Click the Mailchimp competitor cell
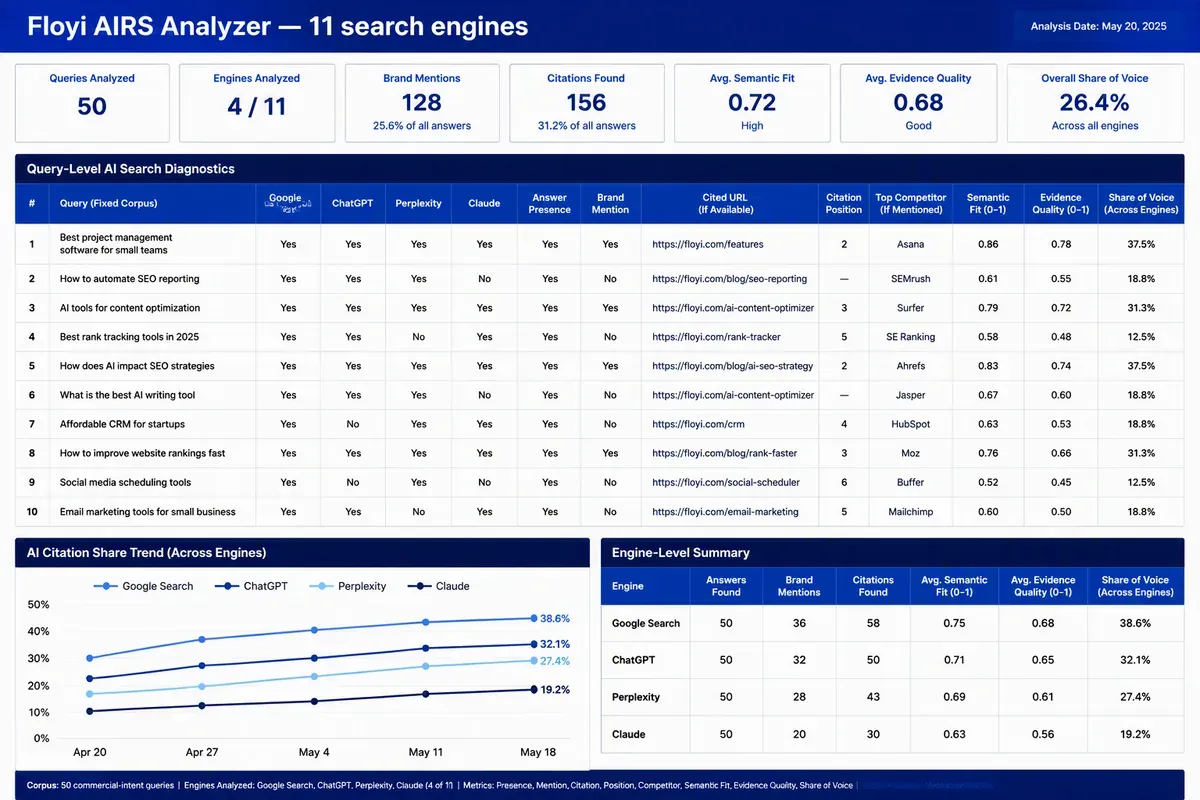This screenshot has height=800, width=1200. click(x=910, y=511)
